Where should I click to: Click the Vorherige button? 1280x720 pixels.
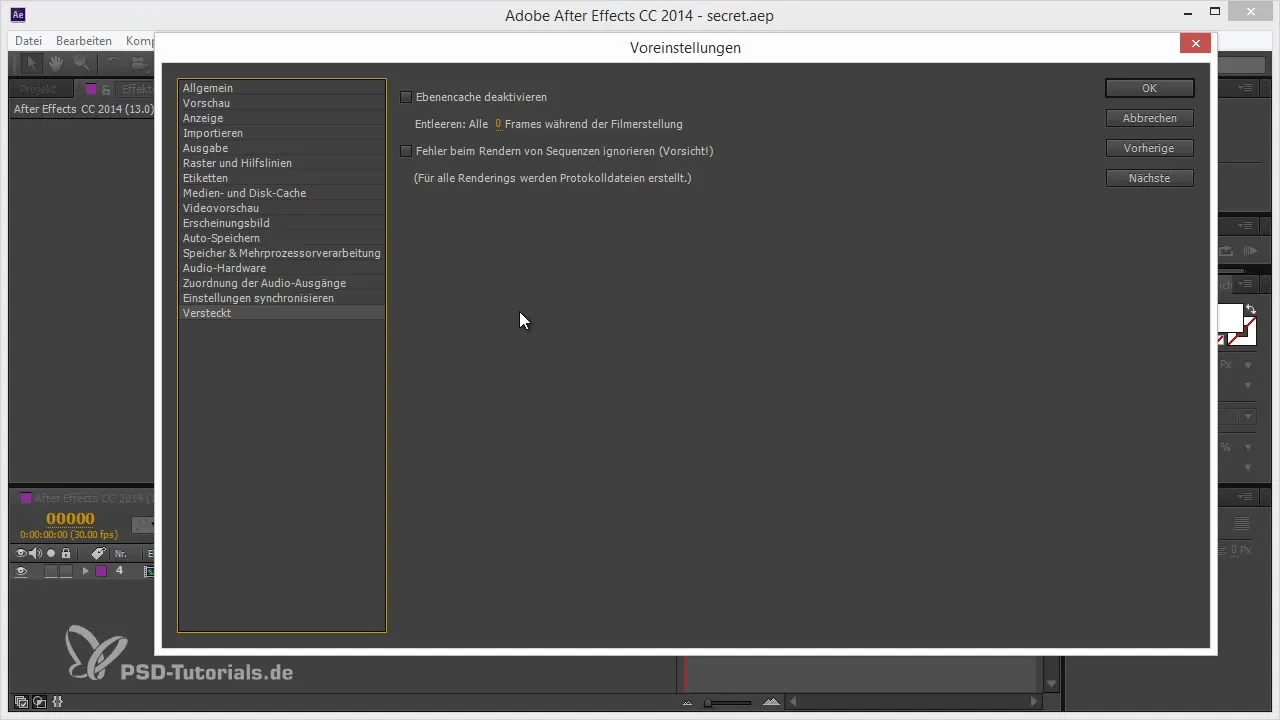coord(1149,148)
